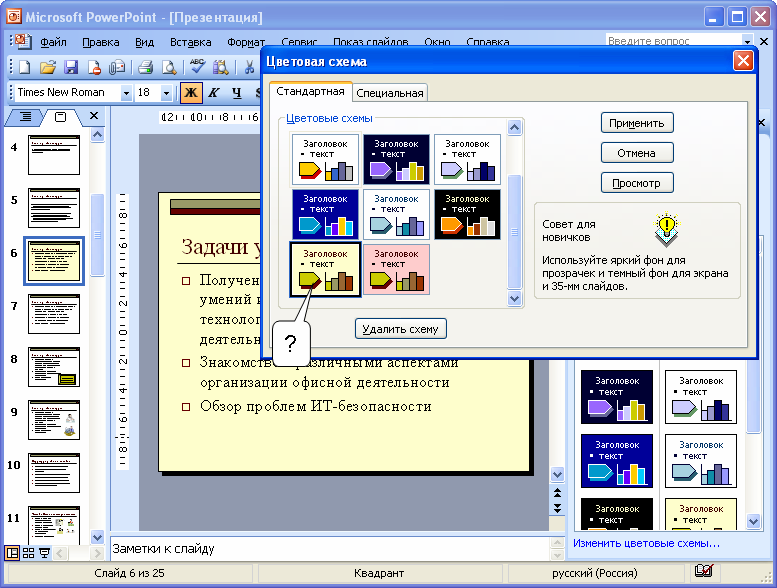Click the русский (Россия) language indicator
This screenshot has width=777, height=588.
point(595,573)
